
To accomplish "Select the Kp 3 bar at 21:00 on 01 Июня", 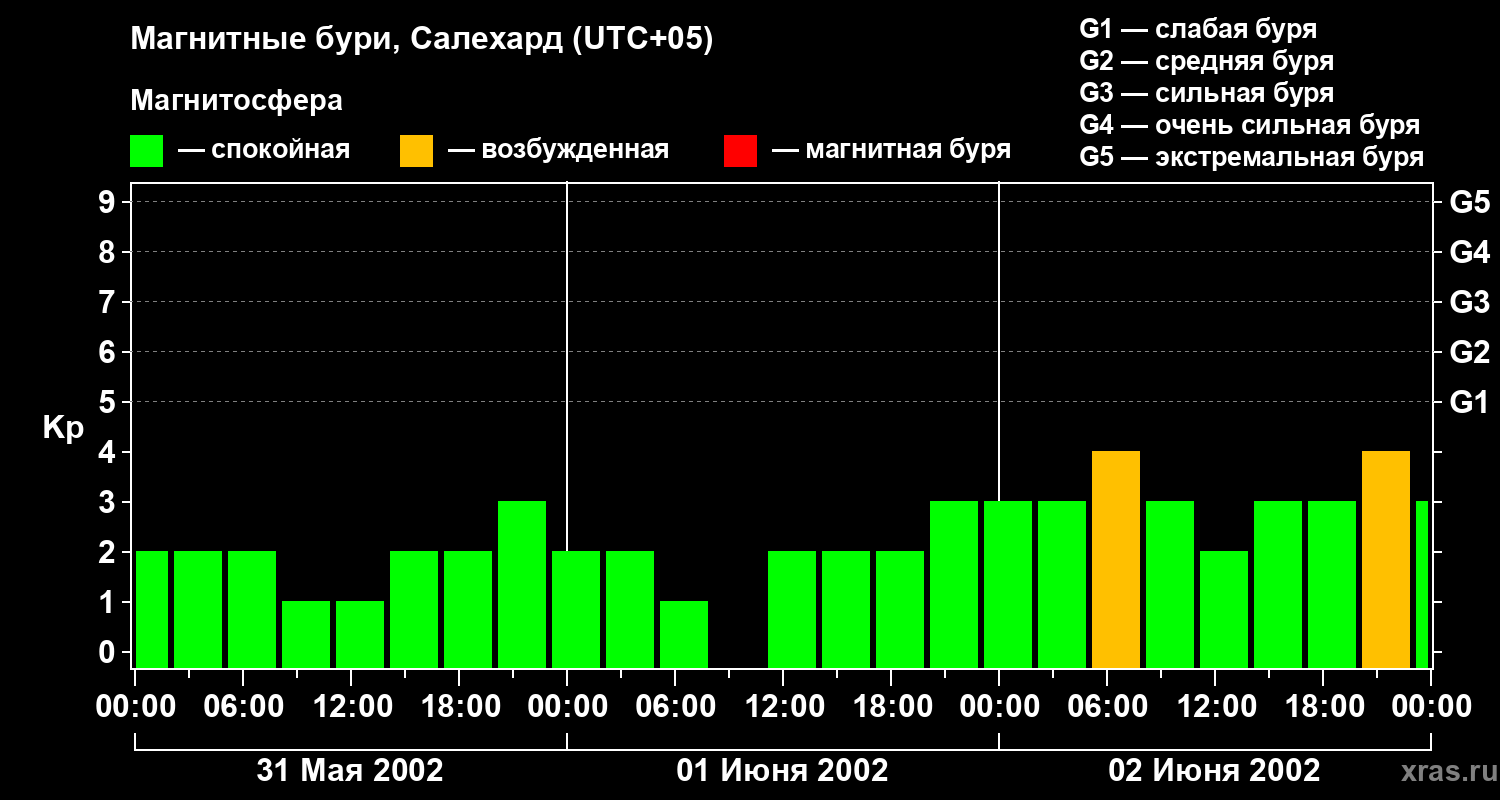I will point(954,585).
